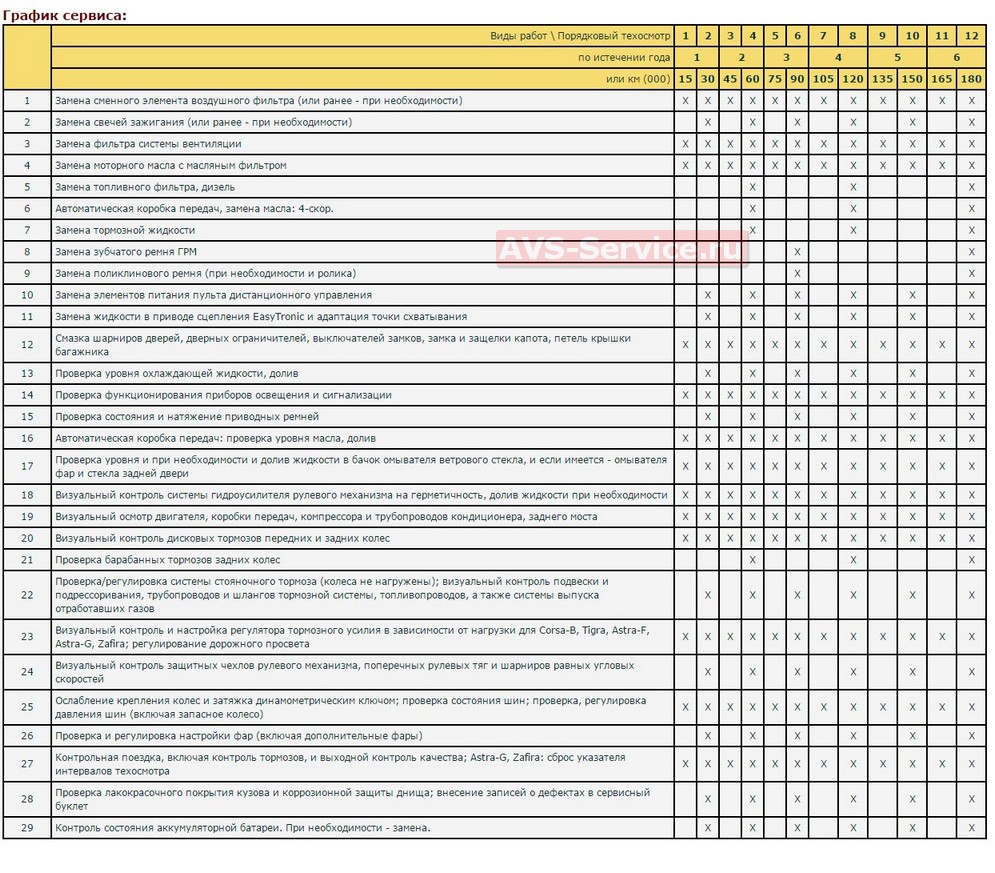995x873 pixels.
Task: Select row "Автоматическая коробка передач, замена масла: 4-скор."
Action: [495, 209]
